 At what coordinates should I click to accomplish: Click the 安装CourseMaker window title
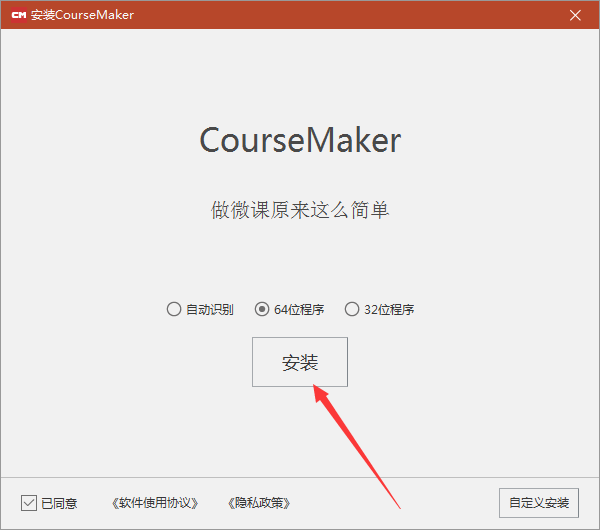click(82, 15)
